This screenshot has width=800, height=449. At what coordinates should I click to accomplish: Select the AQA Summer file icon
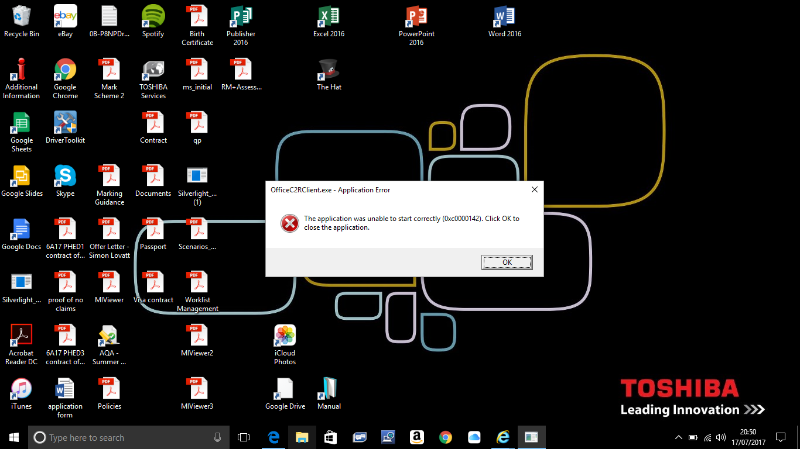pos(109,344)
